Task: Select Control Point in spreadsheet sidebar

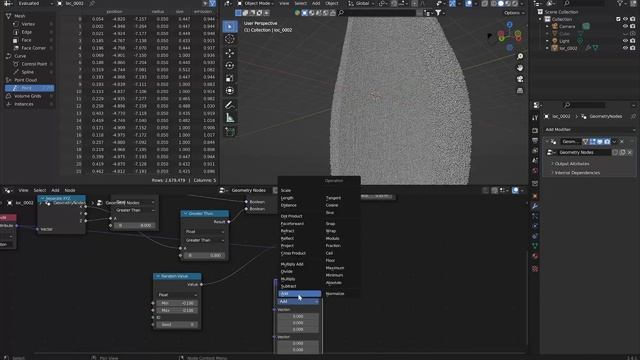Action: [33, 64]
